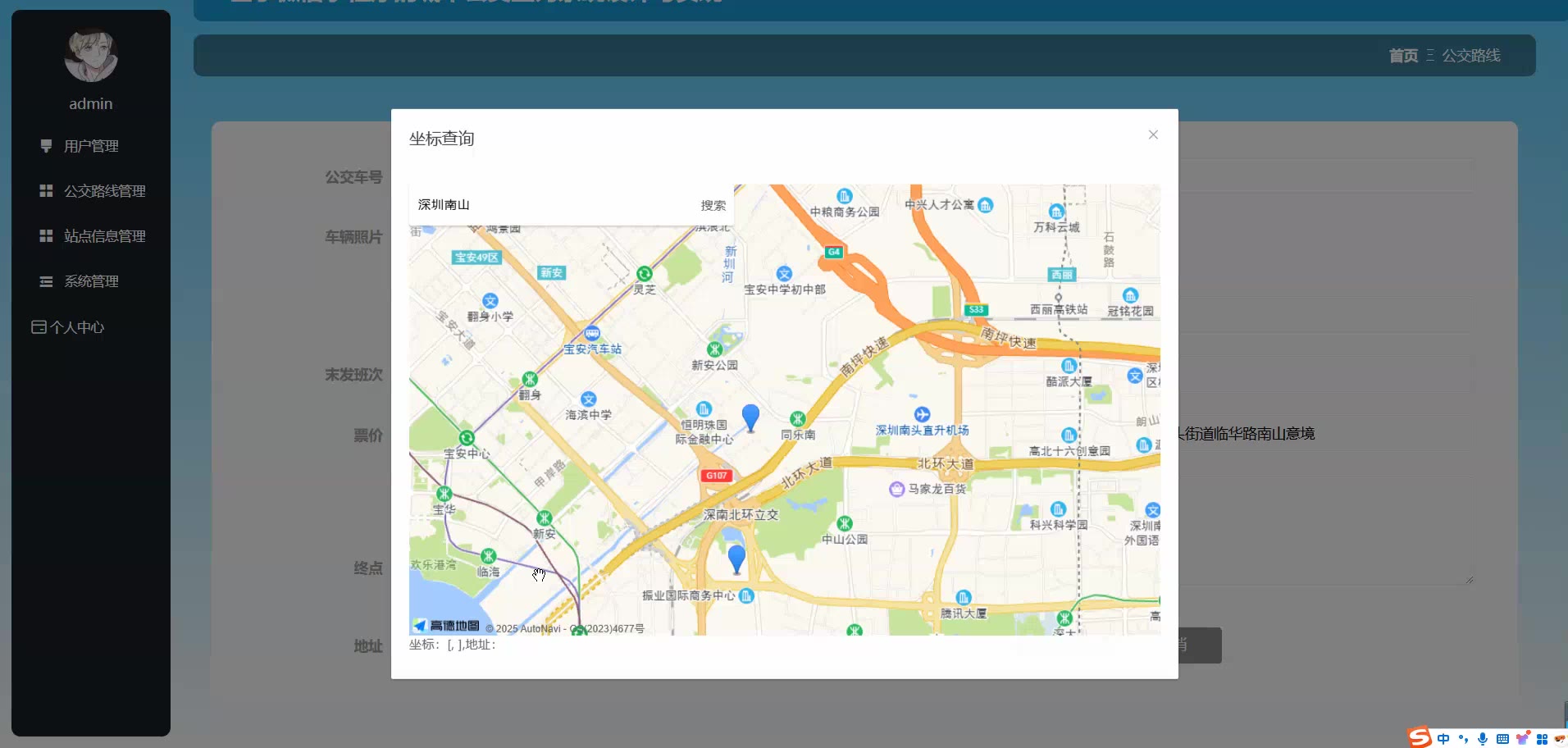
Task: Click the 宝安中学初中部 school icon
Action: [x=784, y=274]
